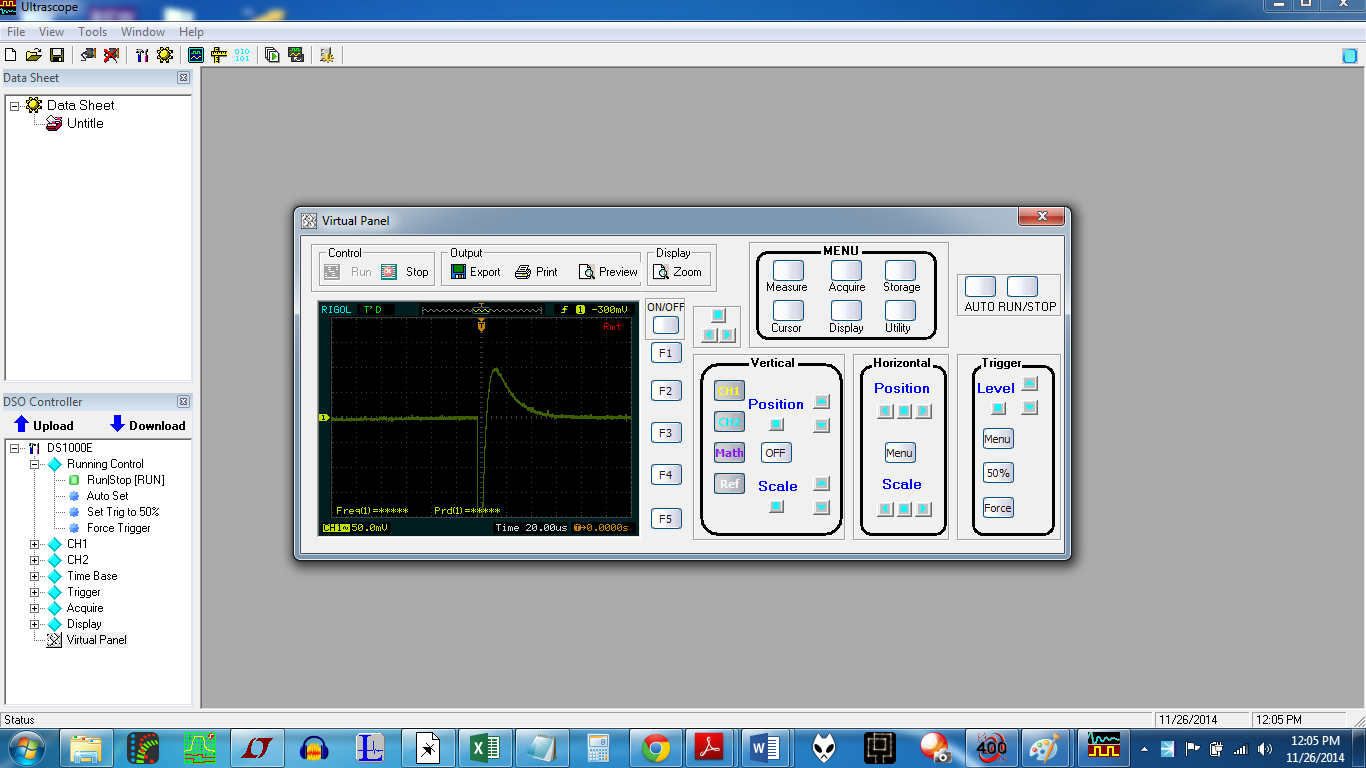Select Run|Stop [RUN] tree item
This screenshot has height=768, width=1366.
[x=125, y=480]
